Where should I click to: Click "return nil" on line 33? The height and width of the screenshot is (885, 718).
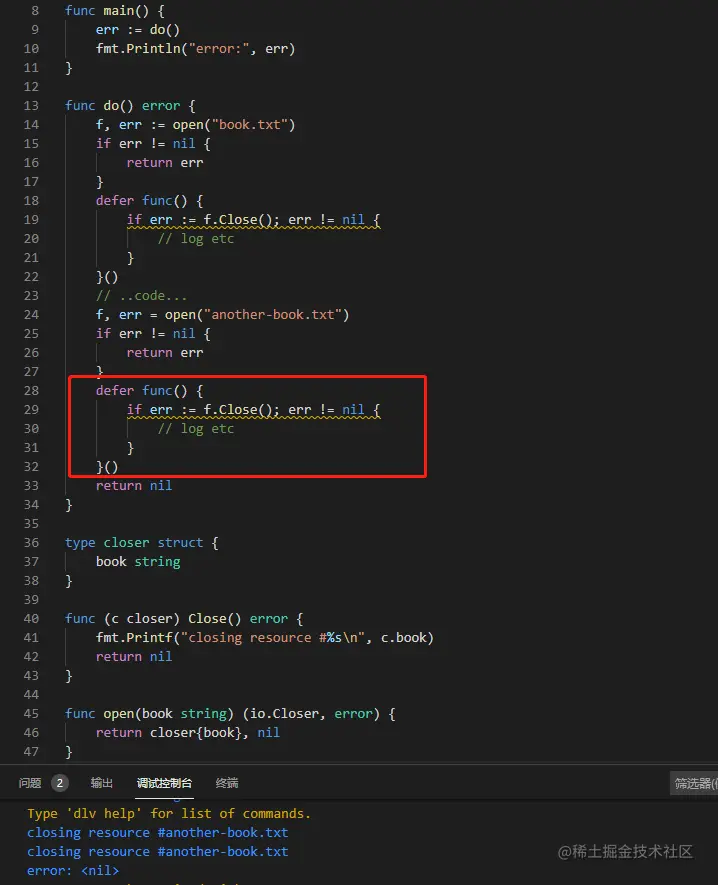point(134,485)
